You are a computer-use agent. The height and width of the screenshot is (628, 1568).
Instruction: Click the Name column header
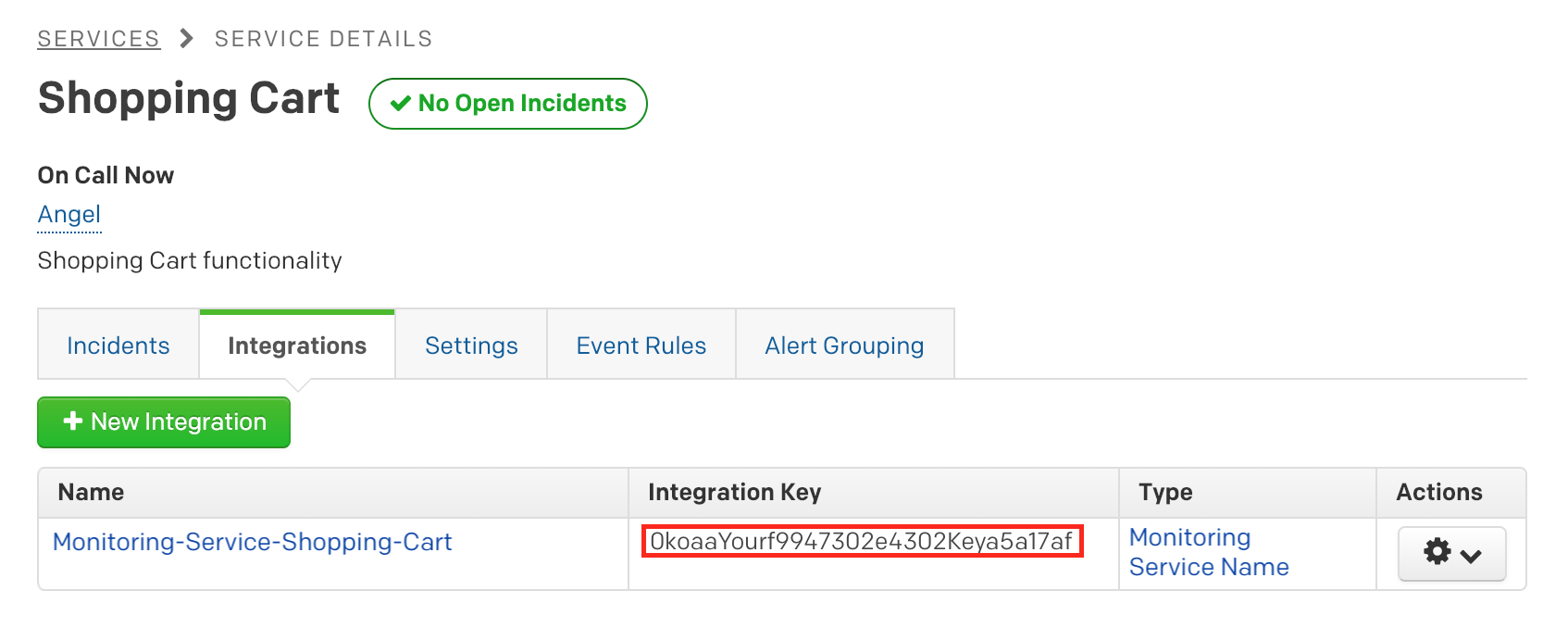point(91,492)
